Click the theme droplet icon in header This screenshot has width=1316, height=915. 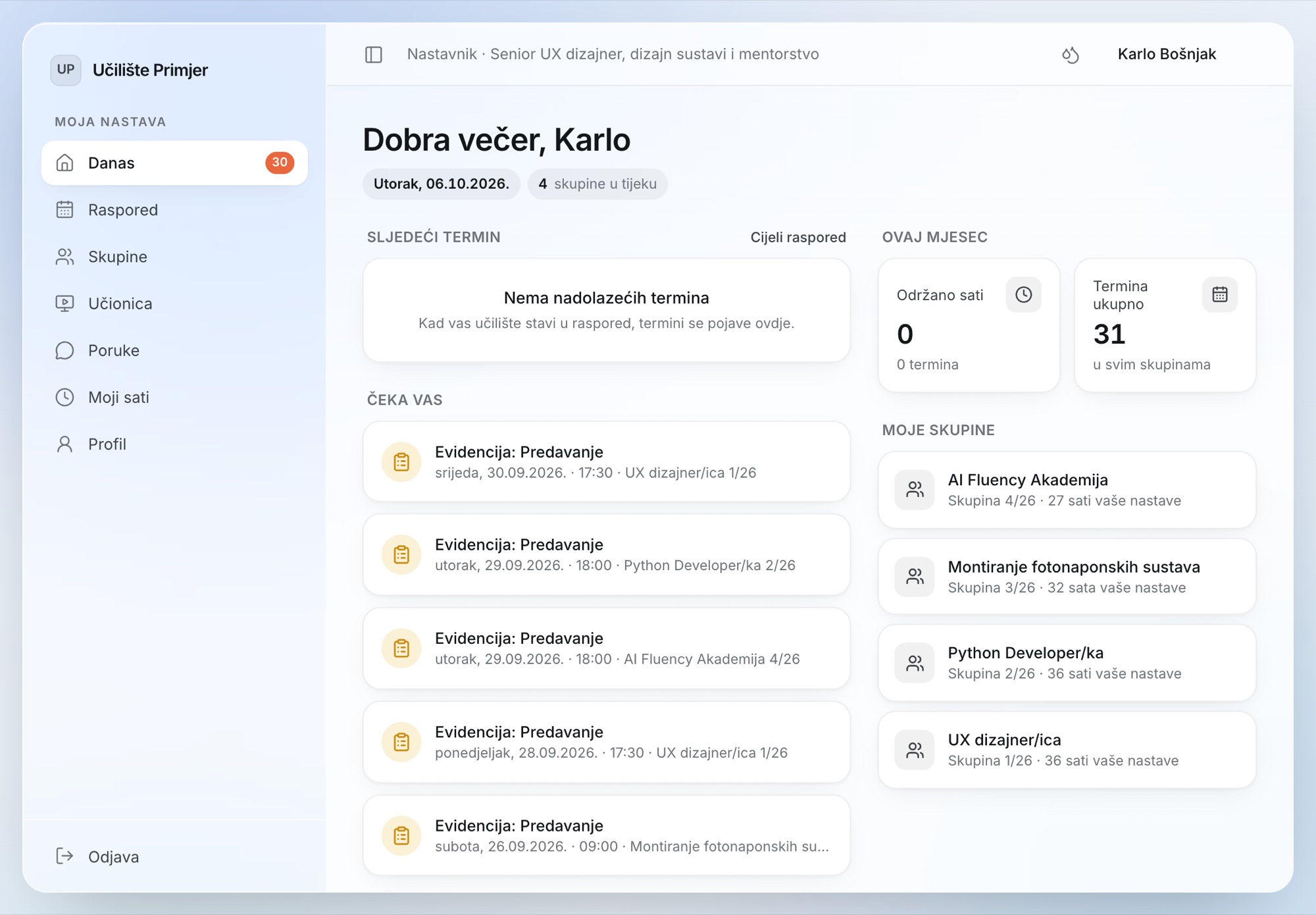click(1071, 55)
